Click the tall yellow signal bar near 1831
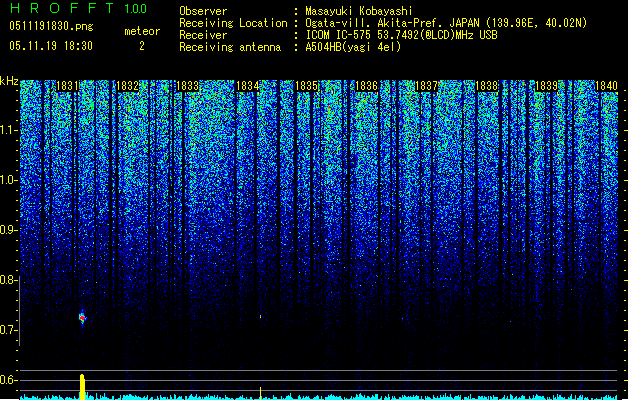This screenshot has height=400, width=629. point(82,387)
